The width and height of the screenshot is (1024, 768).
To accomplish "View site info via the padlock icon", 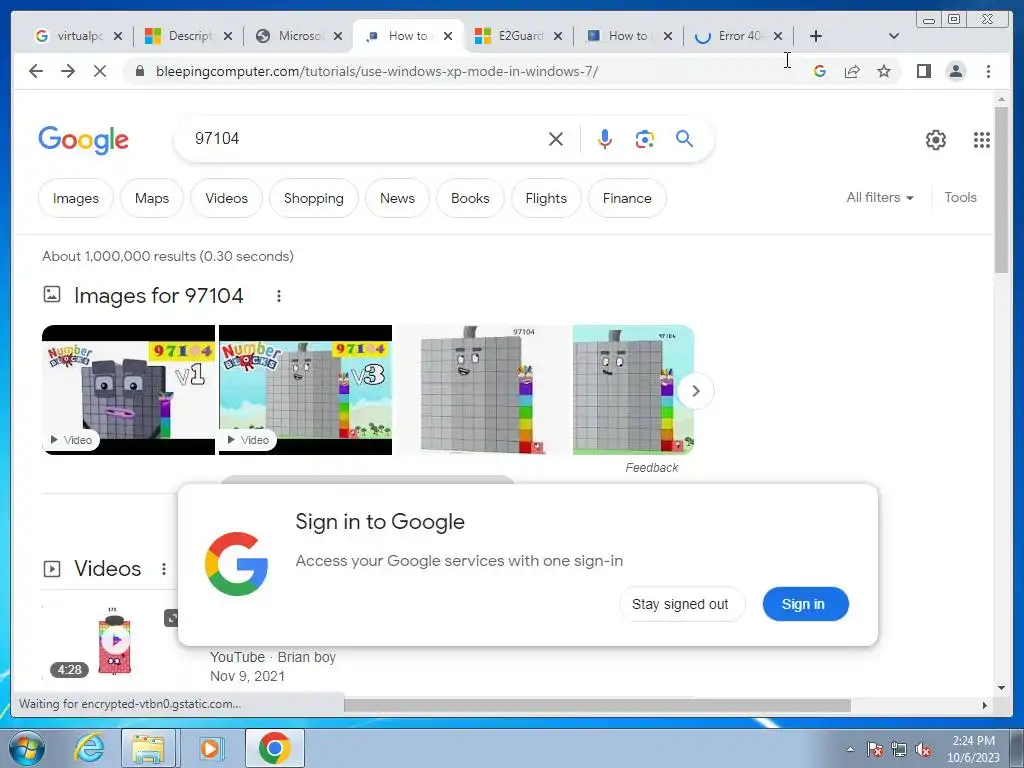I will coord(140,71).
